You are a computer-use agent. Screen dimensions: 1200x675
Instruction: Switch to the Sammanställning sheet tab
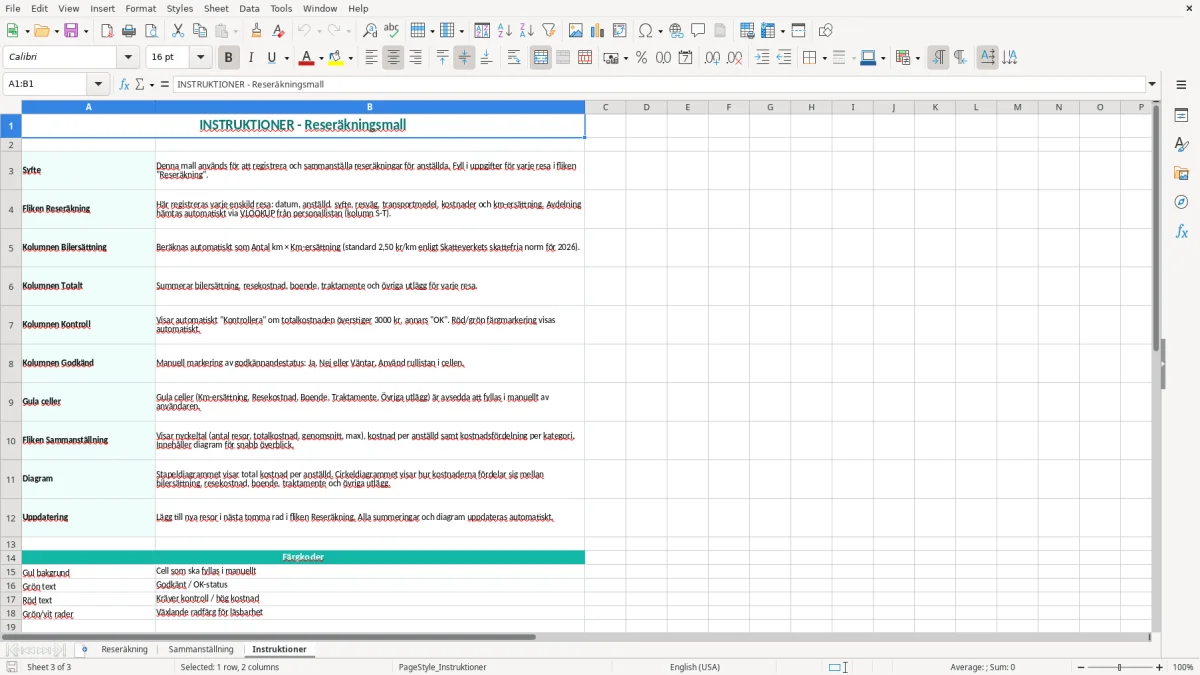[201, 649]
